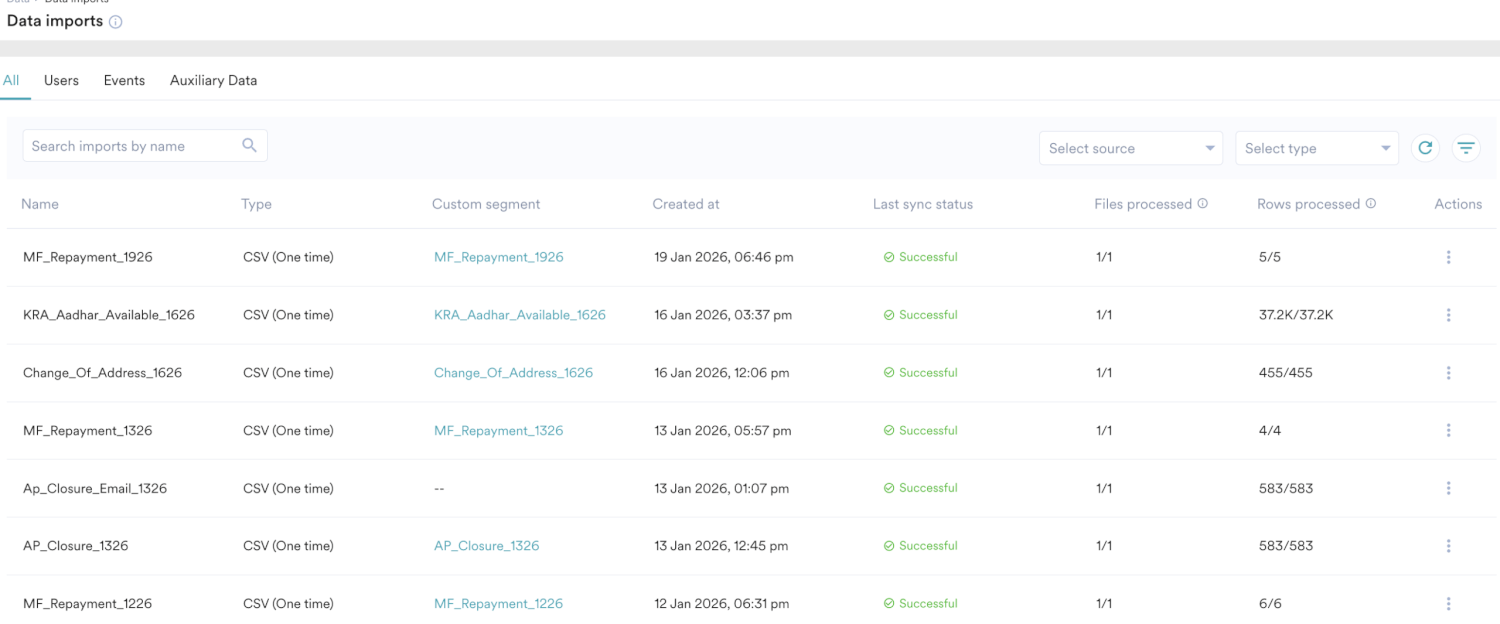Expand the Select source dropdown
Image resolution: width=1500 pixels, height=624 pixels.
point(1131,148)
